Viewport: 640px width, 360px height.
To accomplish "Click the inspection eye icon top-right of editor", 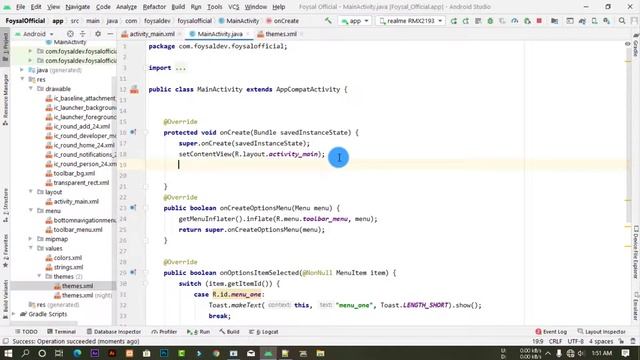I will pos(628,44).
